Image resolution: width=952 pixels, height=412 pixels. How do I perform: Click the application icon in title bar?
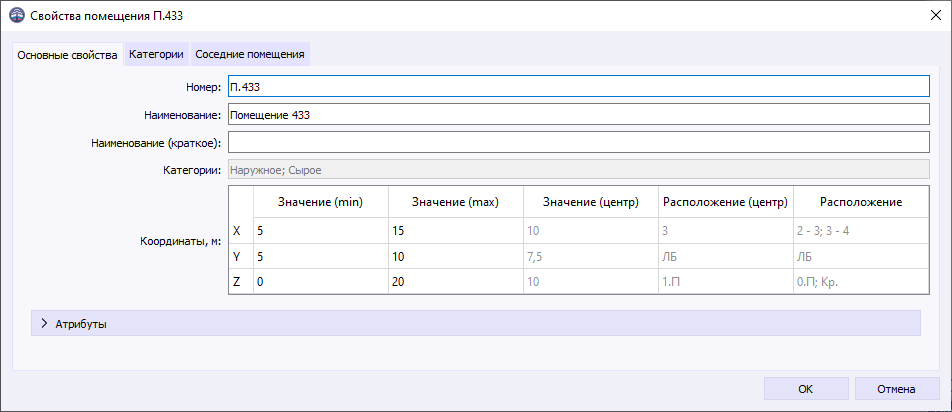pos(16,16)
